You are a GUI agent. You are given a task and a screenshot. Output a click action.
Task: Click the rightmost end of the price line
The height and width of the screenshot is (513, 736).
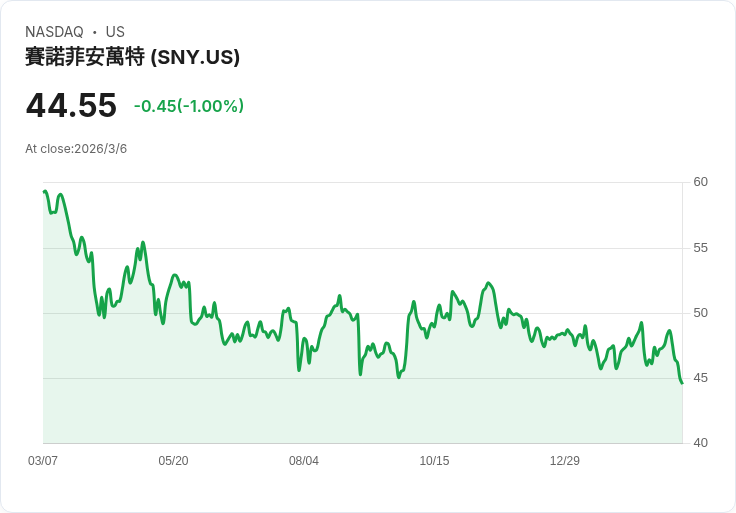tap(682, 383)
